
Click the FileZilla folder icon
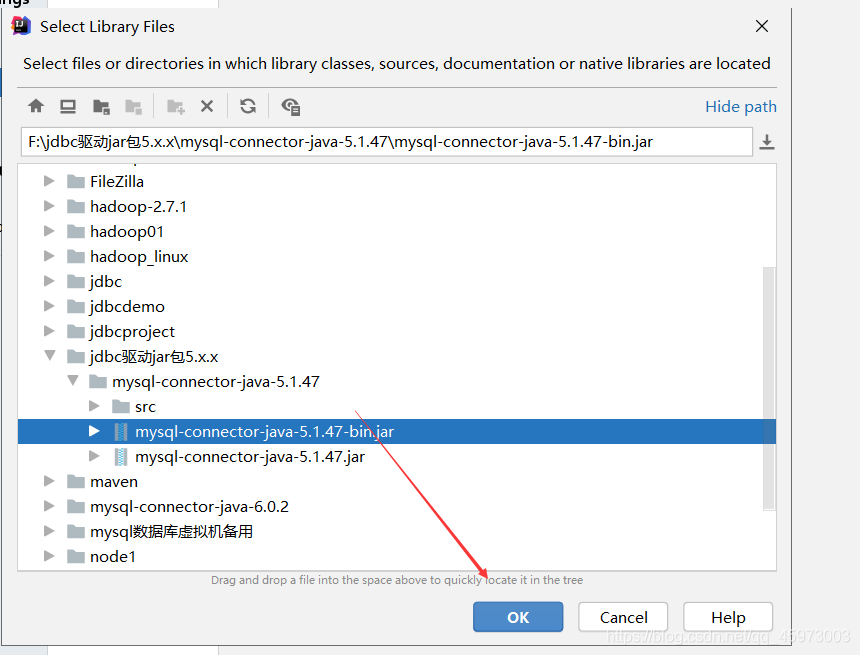point(76,182)
